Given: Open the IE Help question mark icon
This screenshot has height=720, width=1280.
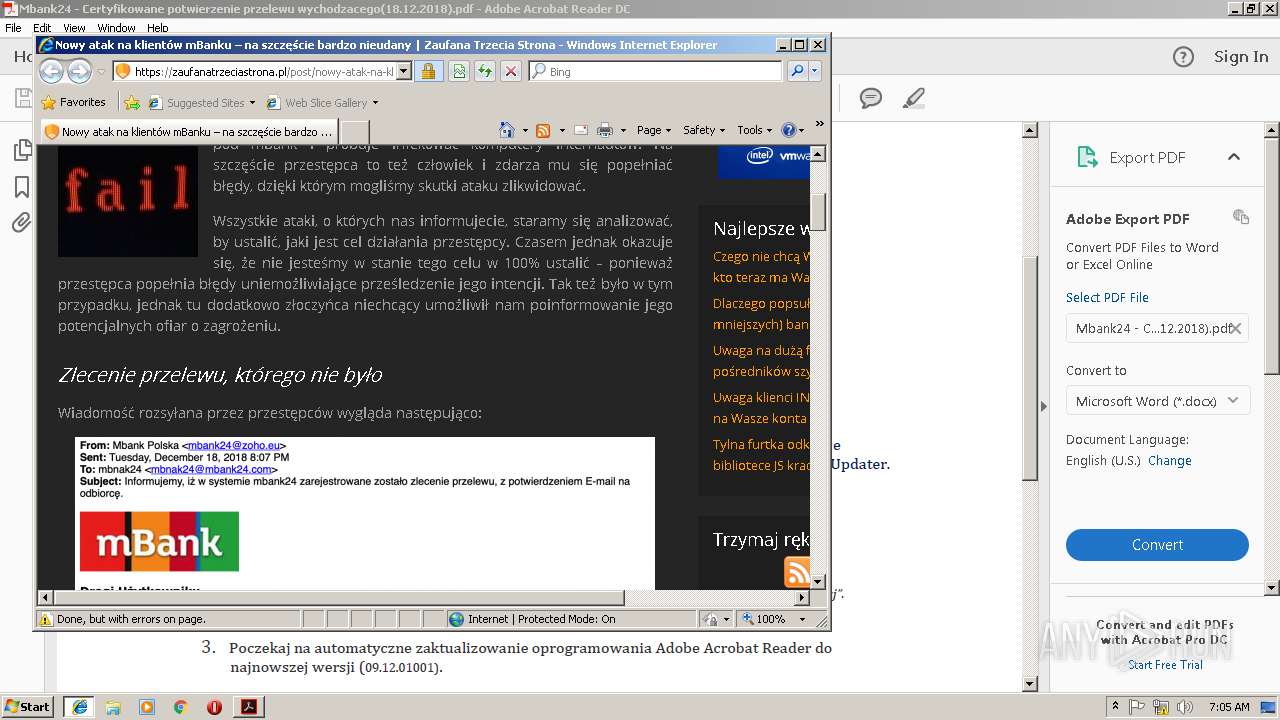Looking at the screenshot, I should coord(788,130).
